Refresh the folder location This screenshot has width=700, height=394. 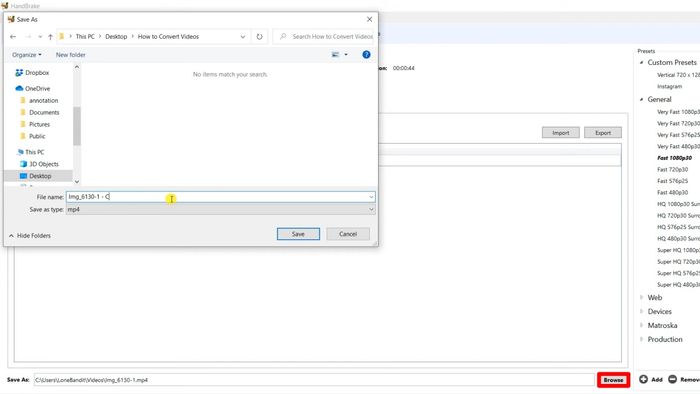259,37
